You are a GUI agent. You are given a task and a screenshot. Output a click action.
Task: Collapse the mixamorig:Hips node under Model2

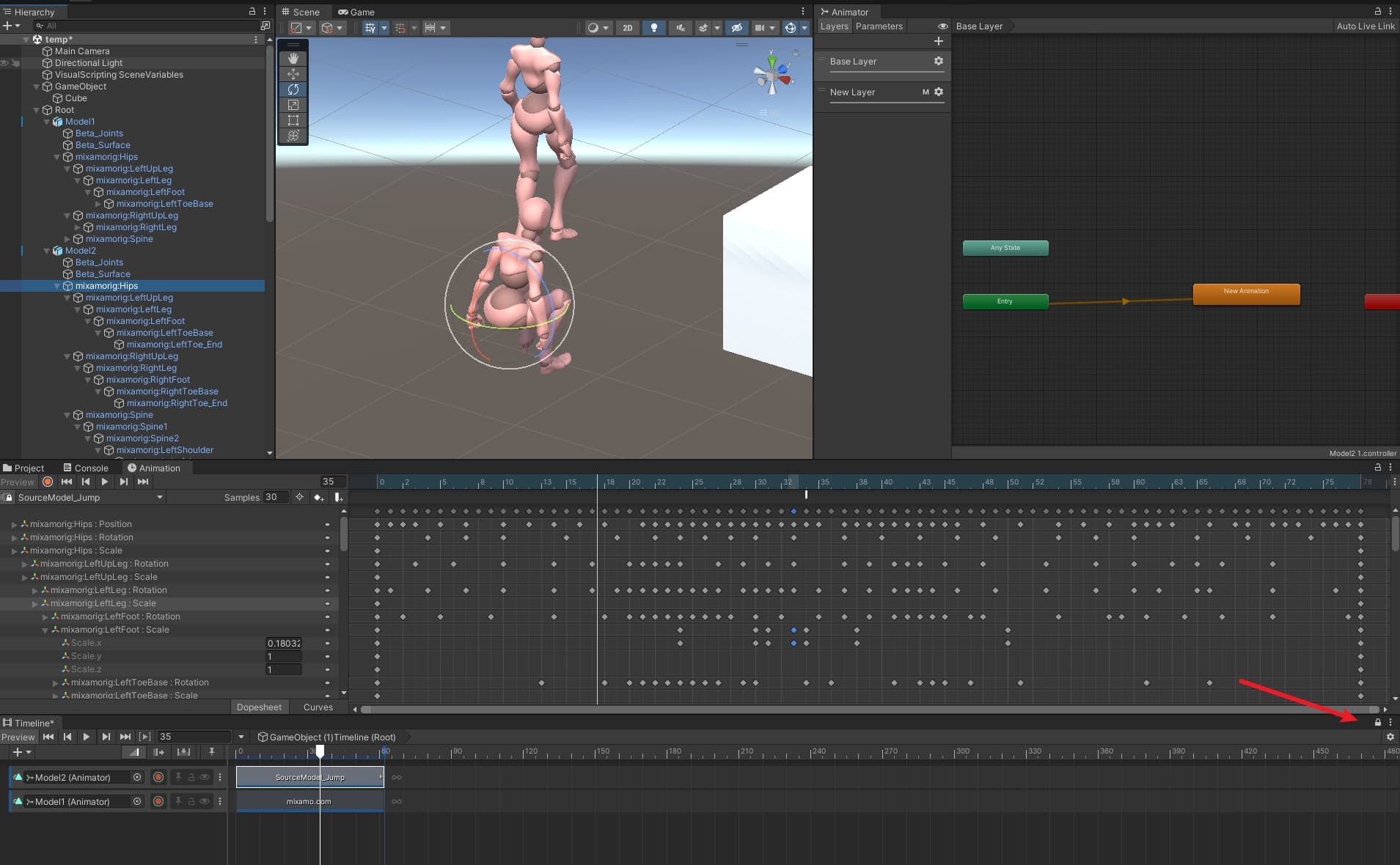click(x=56, y=286)
